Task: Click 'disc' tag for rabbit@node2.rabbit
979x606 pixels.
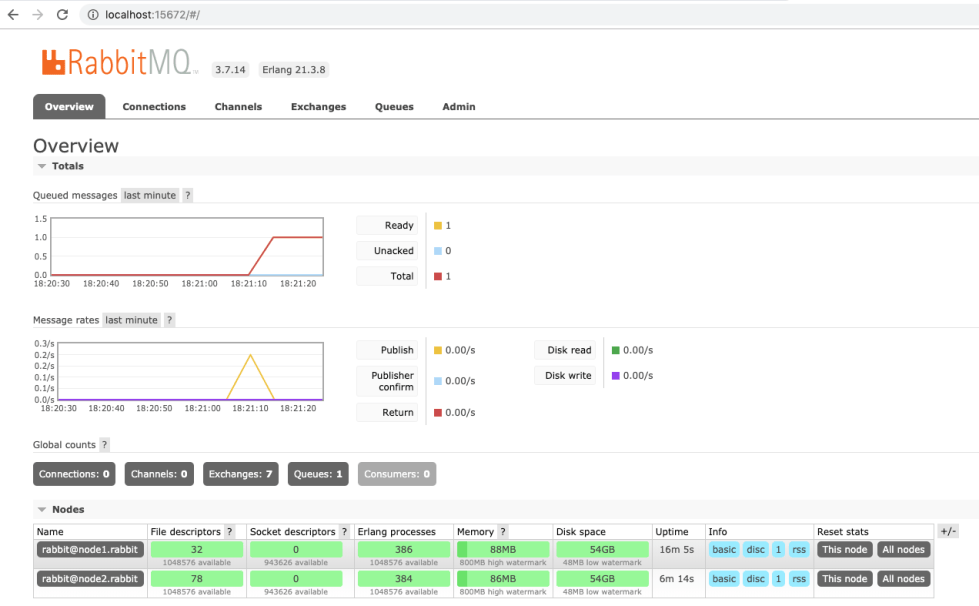Action: point(755,579)
